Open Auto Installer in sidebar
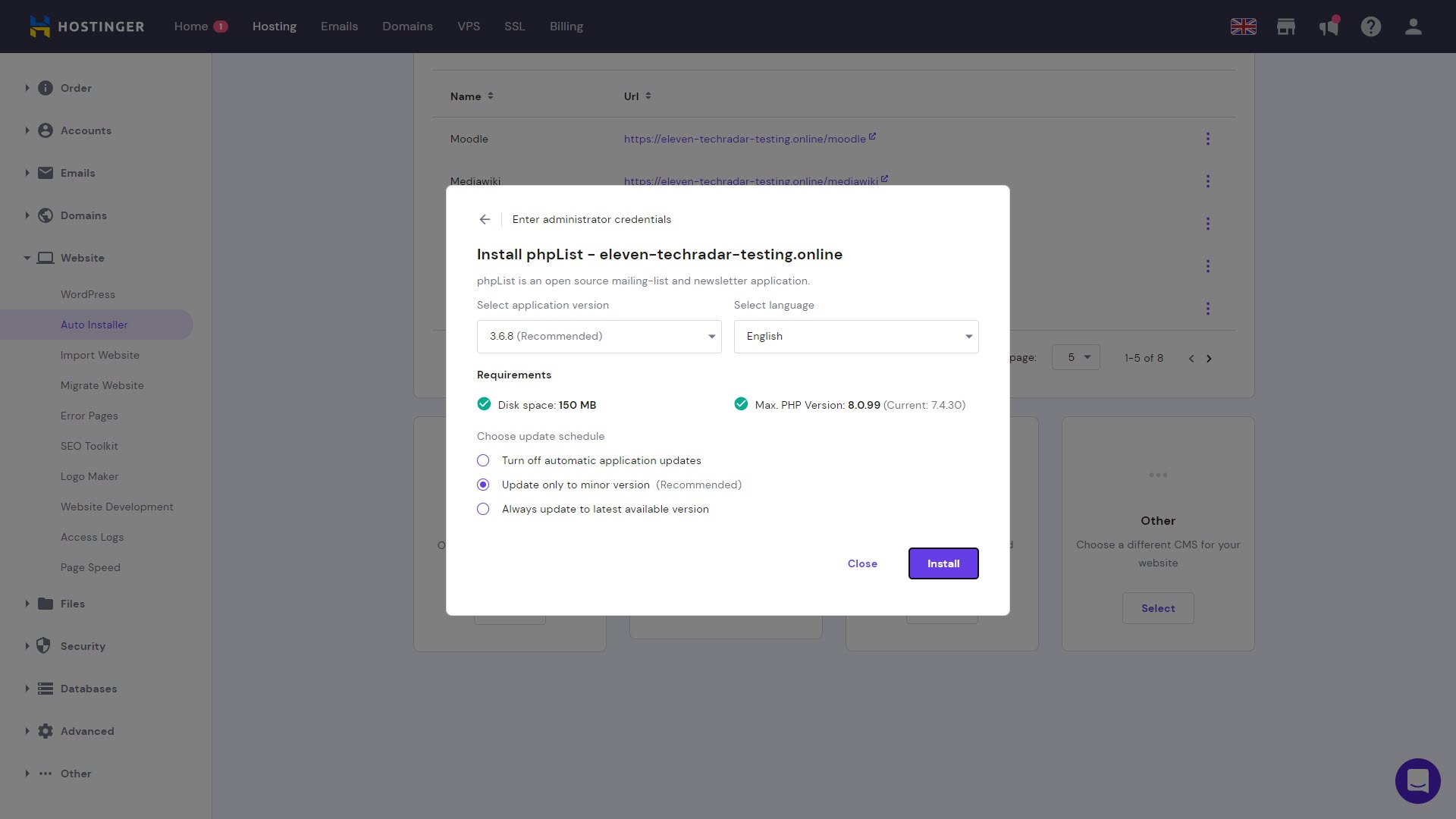The image size is (1456, 819). click(94, 325)
